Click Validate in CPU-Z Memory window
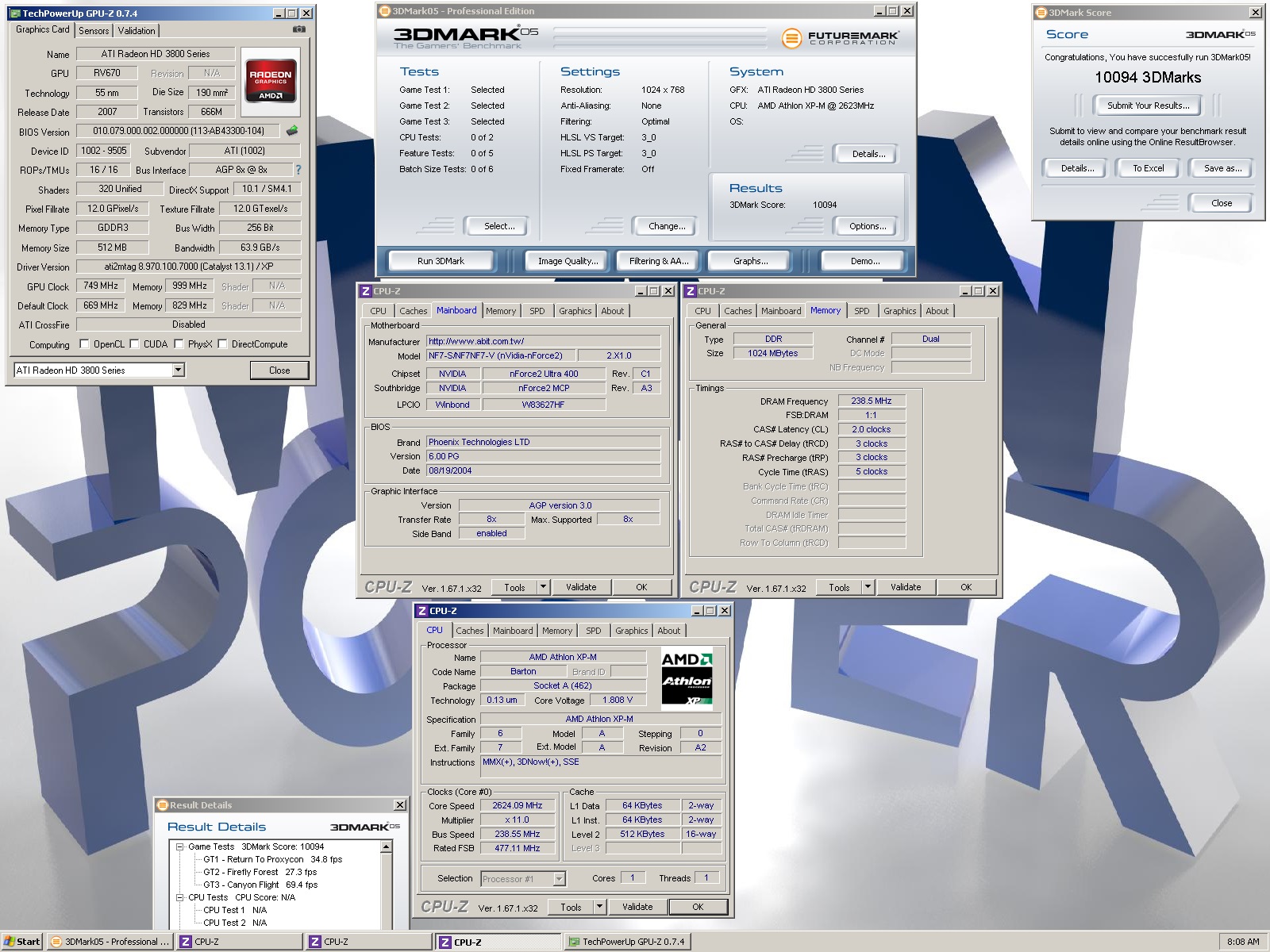 coord(906,587)
